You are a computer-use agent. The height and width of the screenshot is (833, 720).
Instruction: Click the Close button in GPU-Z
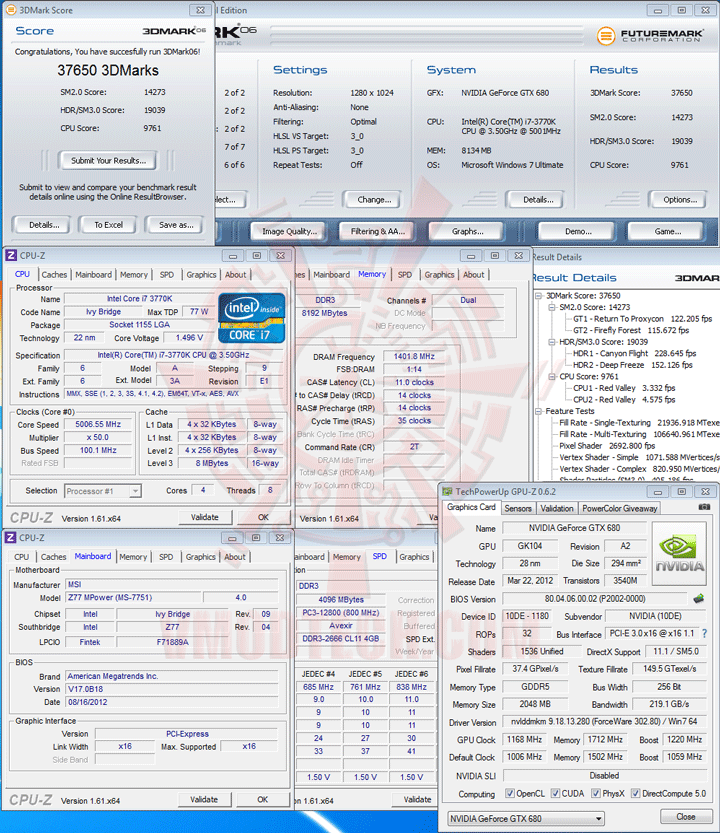(x=685, y=817)
